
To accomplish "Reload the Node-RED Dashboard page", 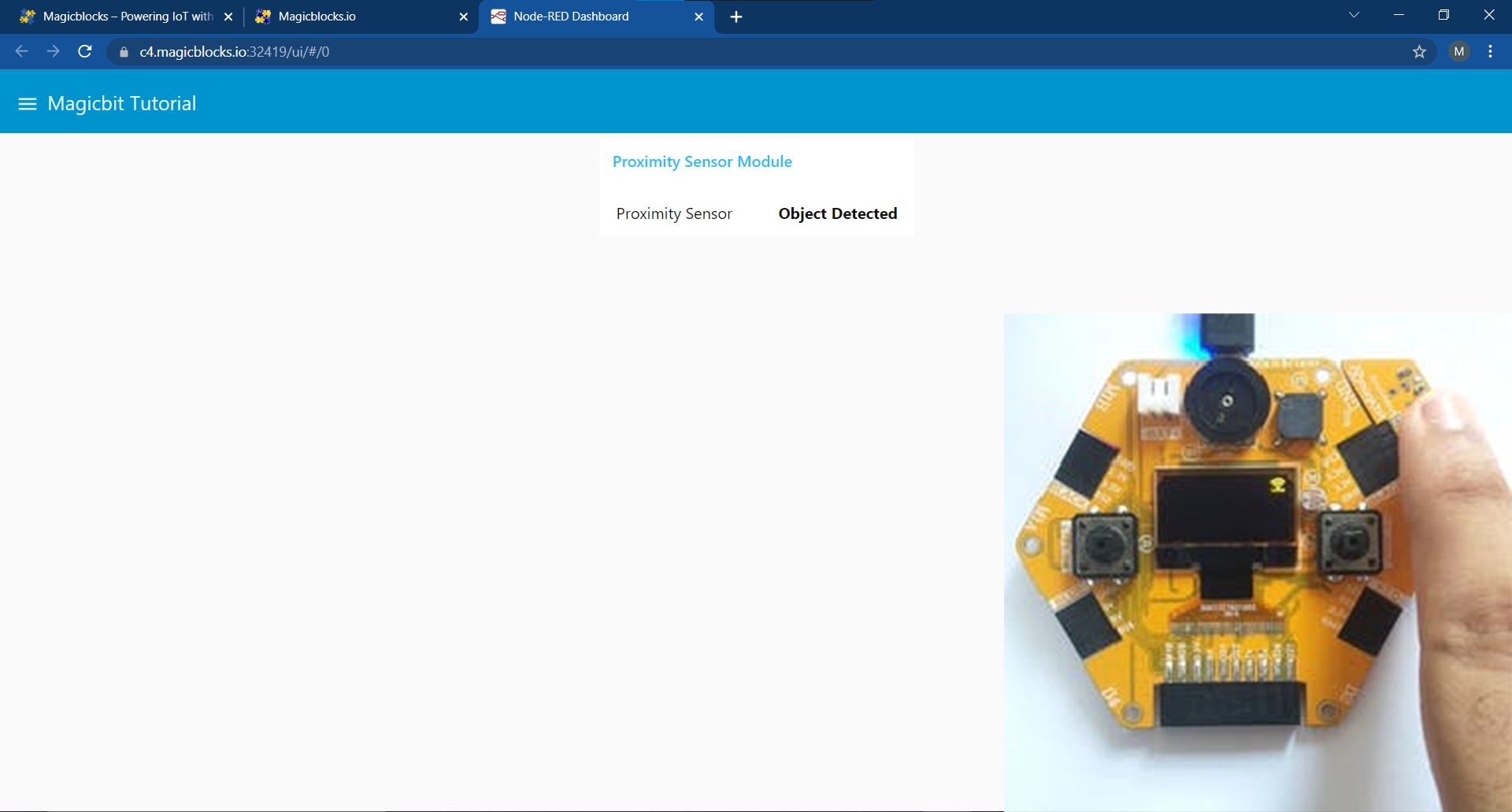I will 84,51.
